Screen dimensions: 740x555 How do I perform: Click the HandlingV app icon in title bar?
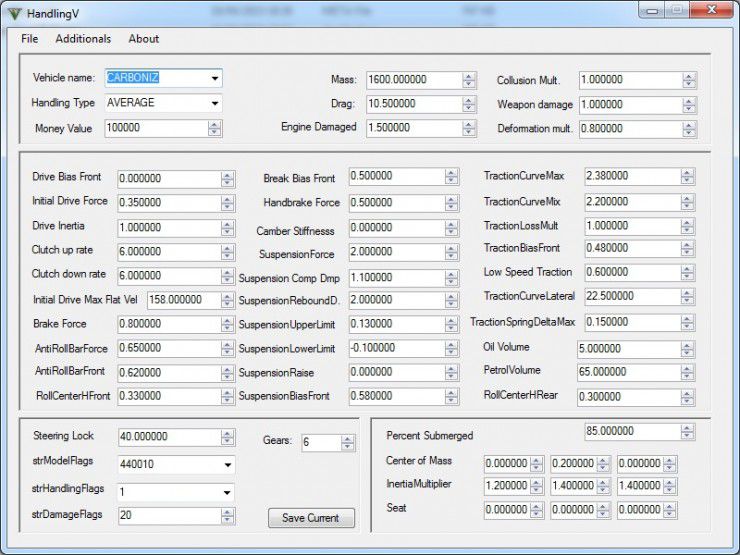(14, 12)
